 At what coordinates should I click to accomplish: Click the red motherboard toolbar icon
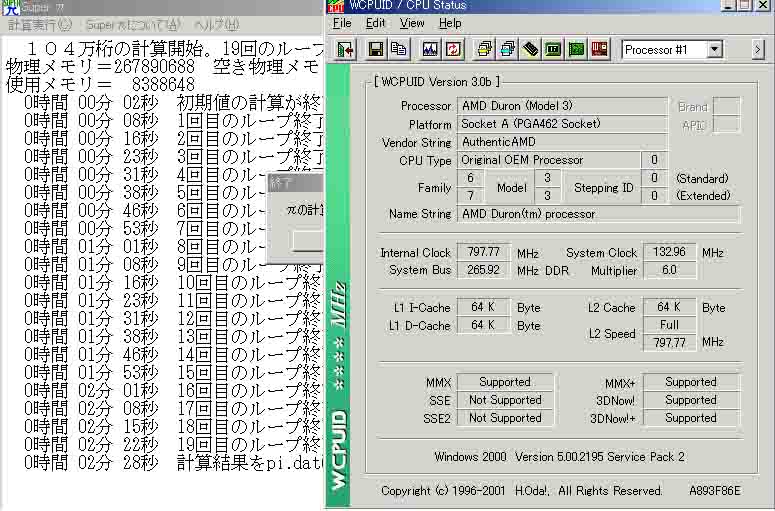coord(599,49)
